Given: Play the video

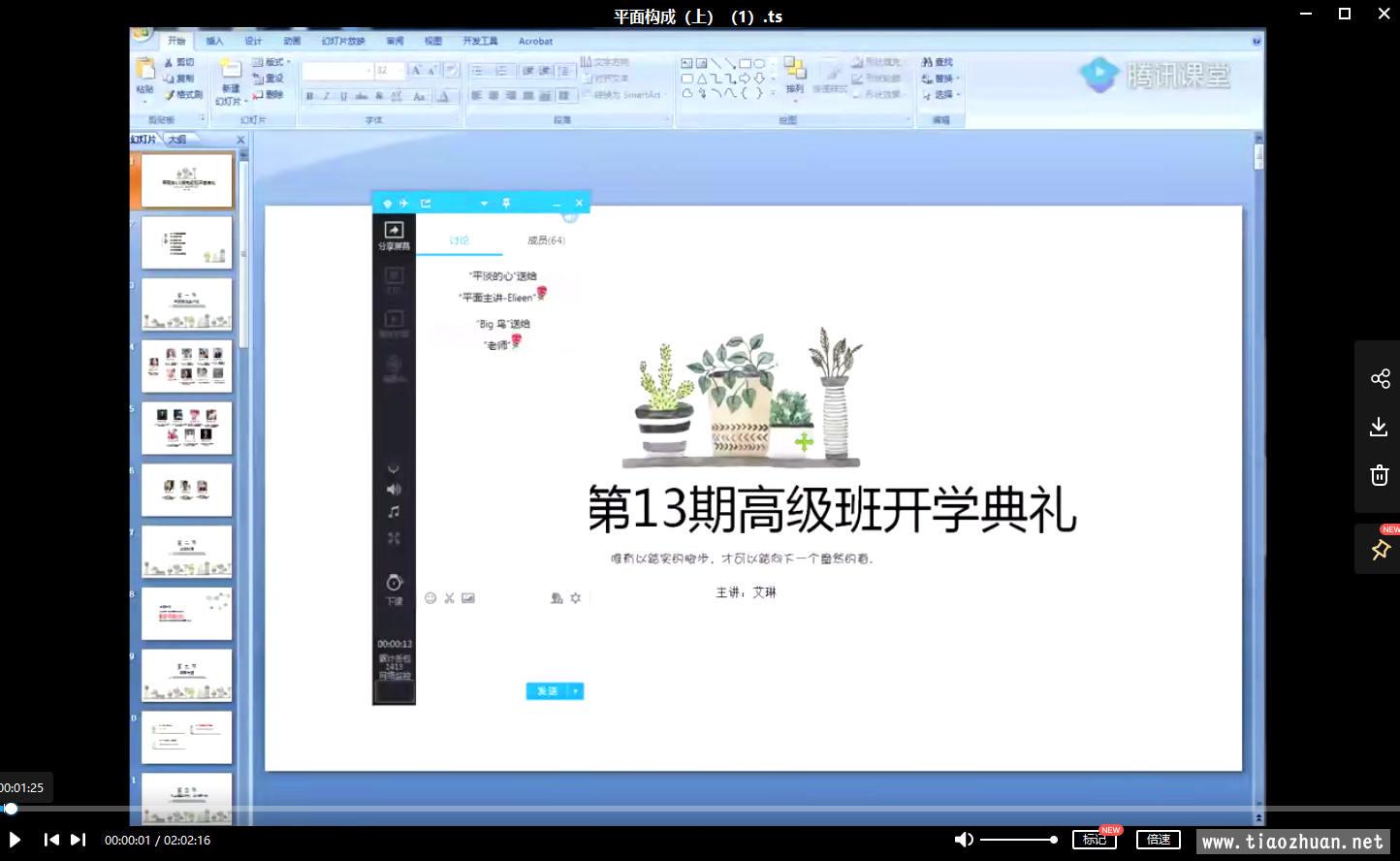Looking at the screenshot, I should [15, 840].
